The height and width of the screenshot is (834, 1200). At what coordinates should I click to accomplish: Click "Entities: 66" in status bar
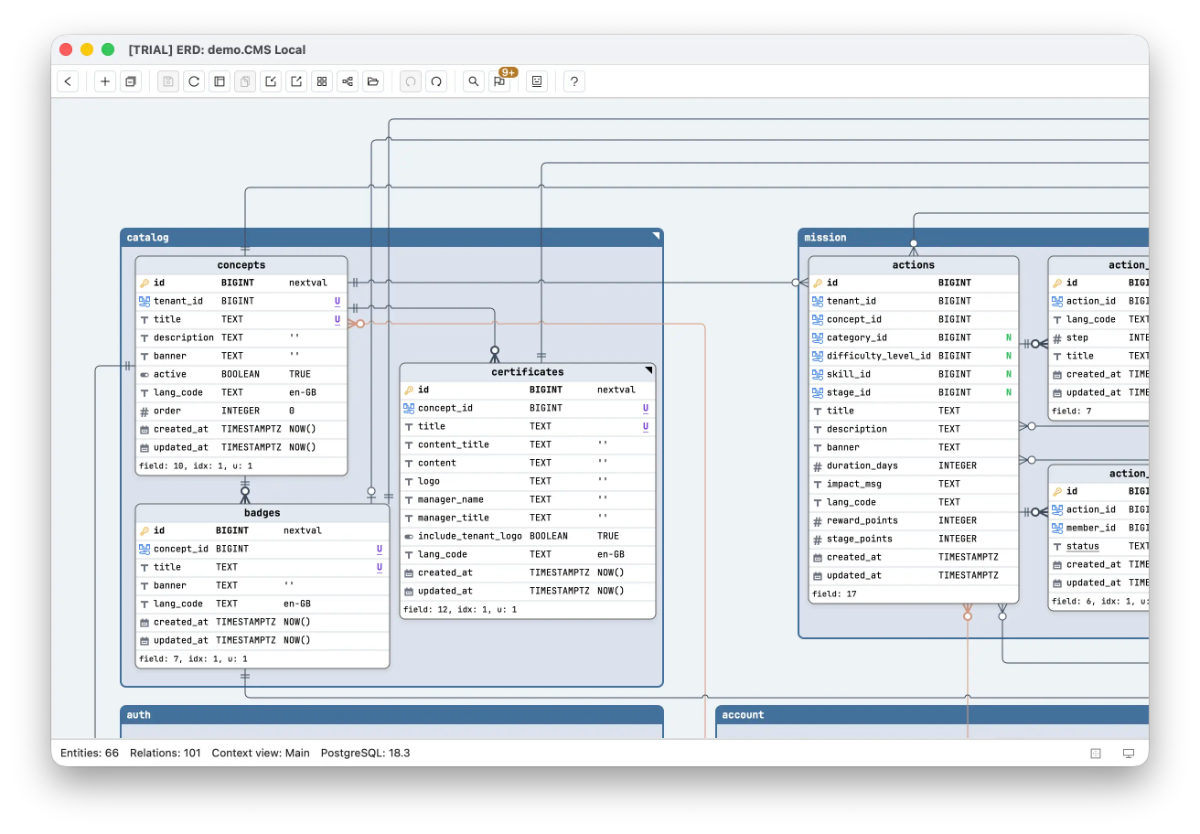click(90, 753)
